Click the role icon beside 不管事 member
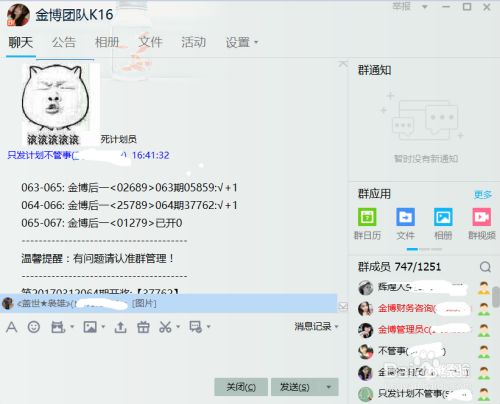The image size is (500, 404). click(484, 352)
